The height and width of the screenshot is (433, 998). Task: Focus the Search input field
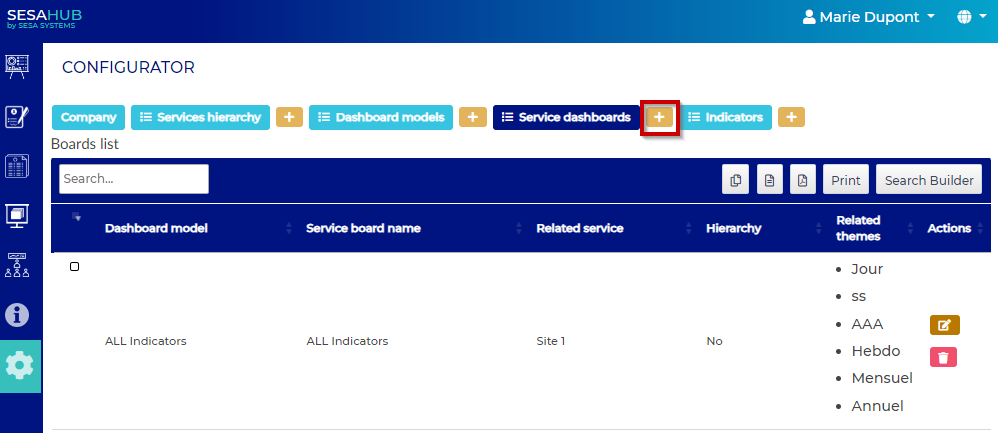tap(134, 179)
